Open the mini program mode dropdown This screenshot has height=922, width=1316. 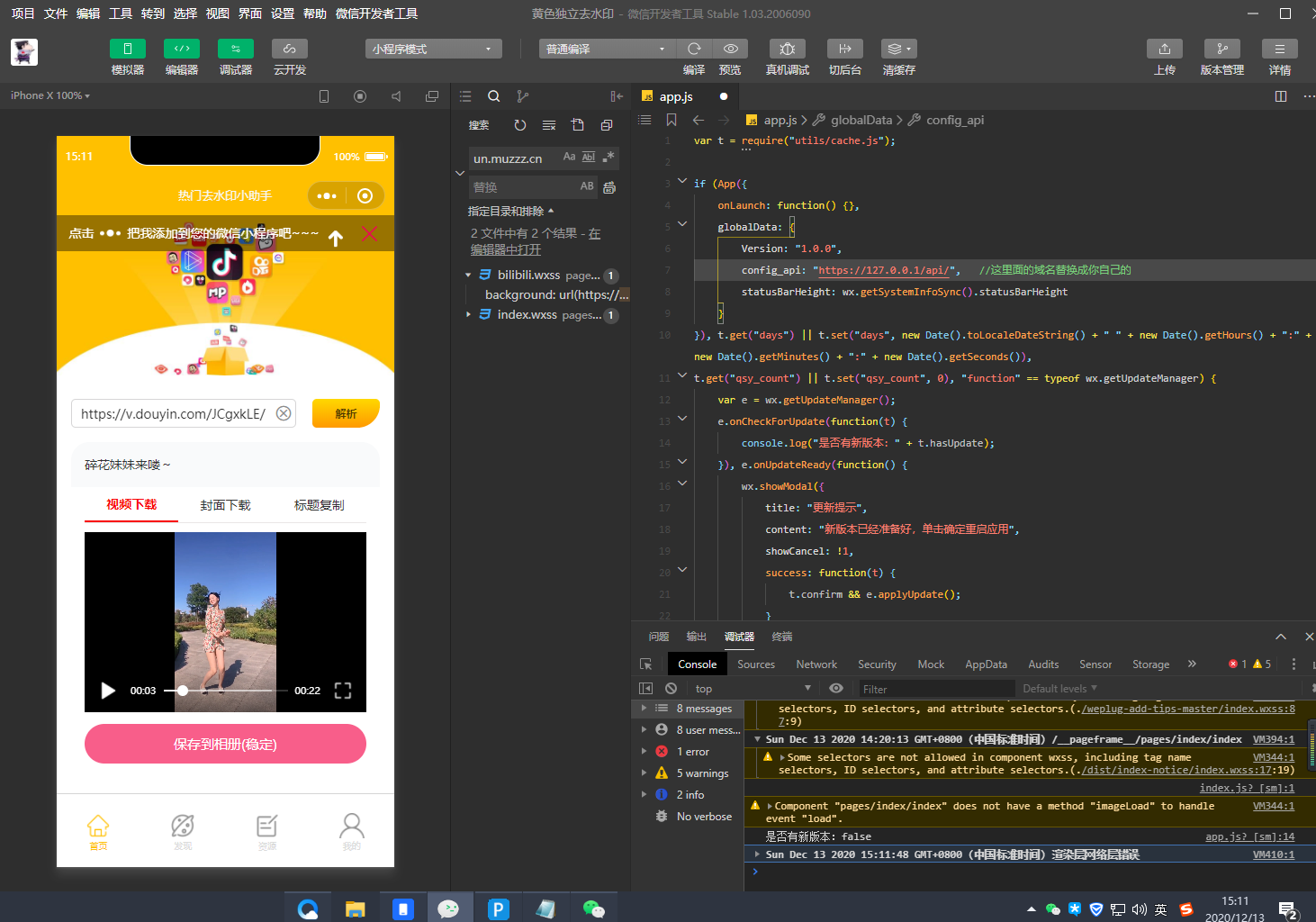(x=433, y=49)
